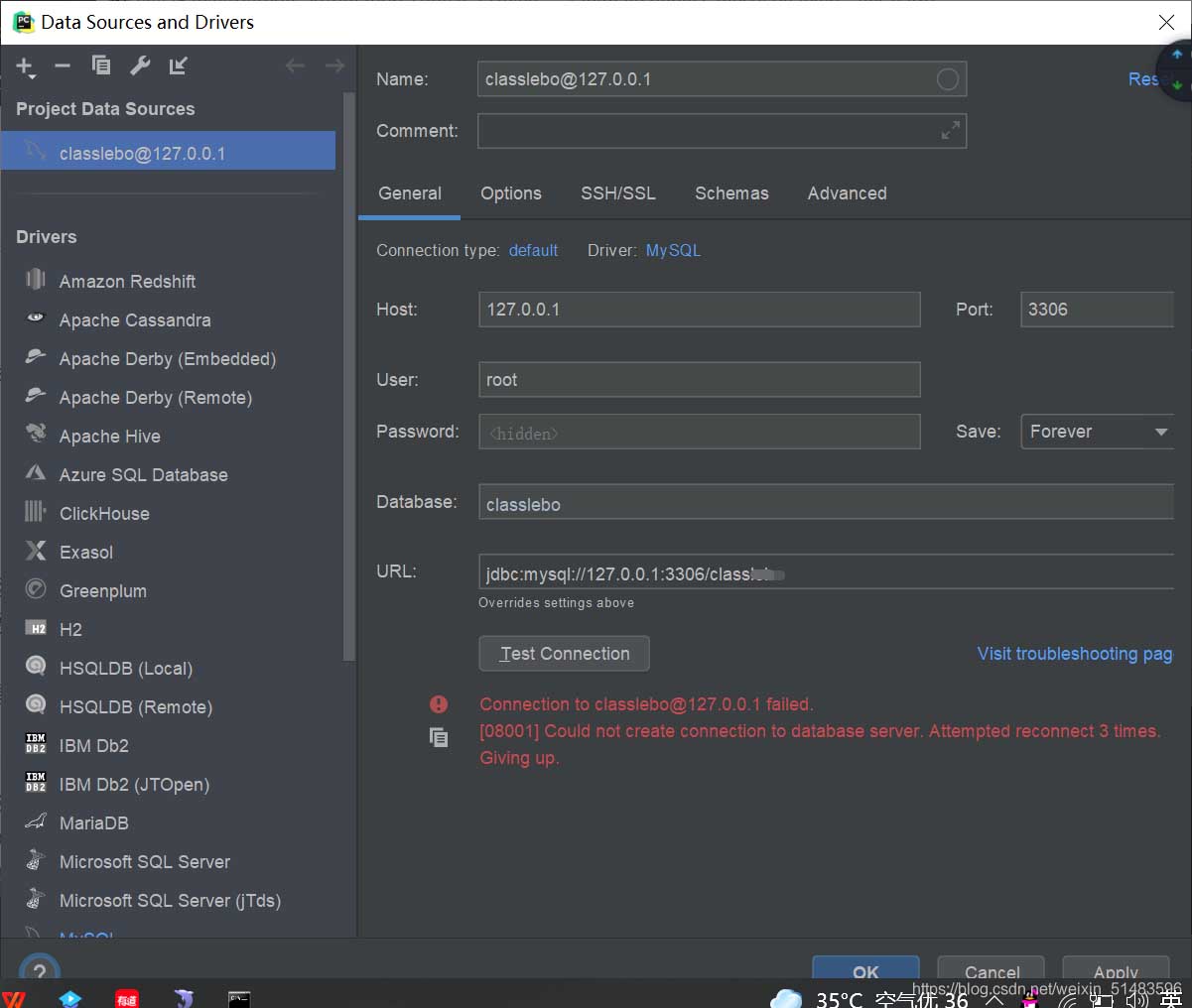
Task: Click the JDBC URL field
Action: [826, 572]
